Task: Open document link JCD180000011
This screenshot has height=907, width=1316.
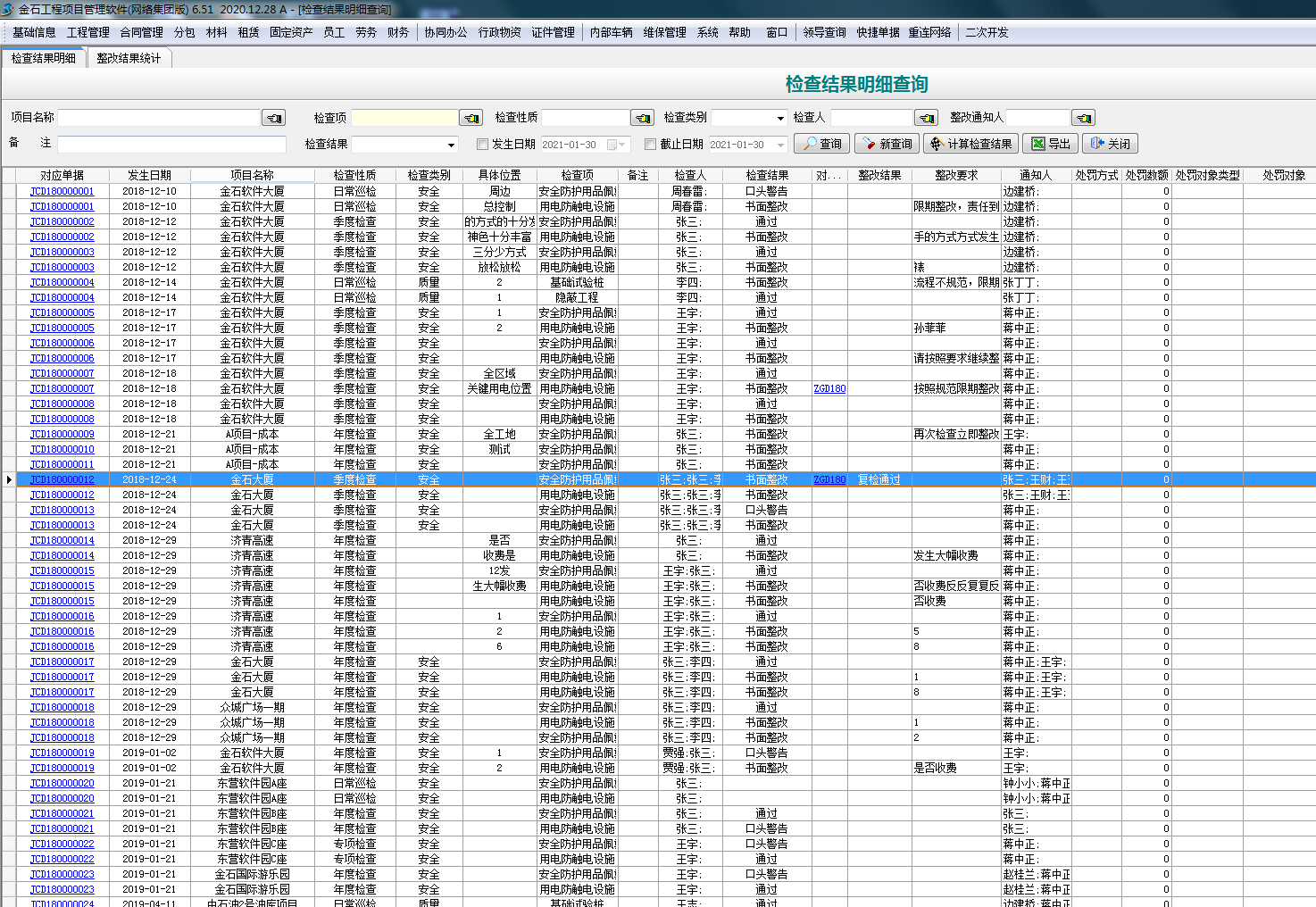Action: point(62,465)
